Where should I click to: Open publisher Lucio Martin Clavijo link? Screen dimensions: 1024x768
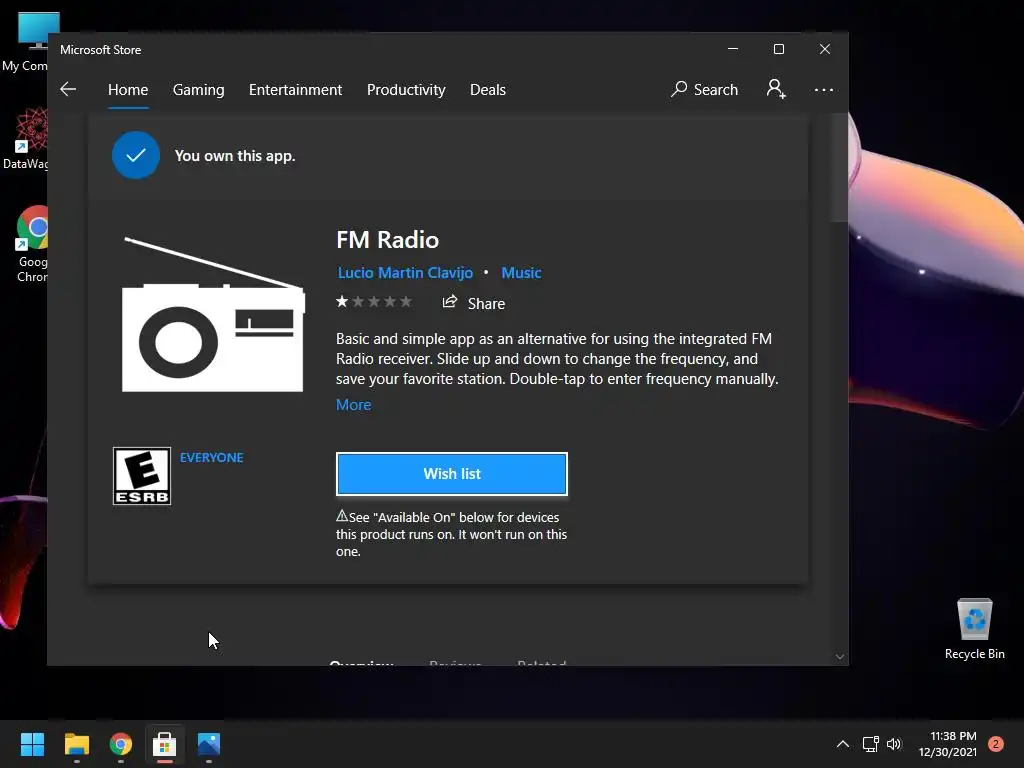(x=405, y=272)
